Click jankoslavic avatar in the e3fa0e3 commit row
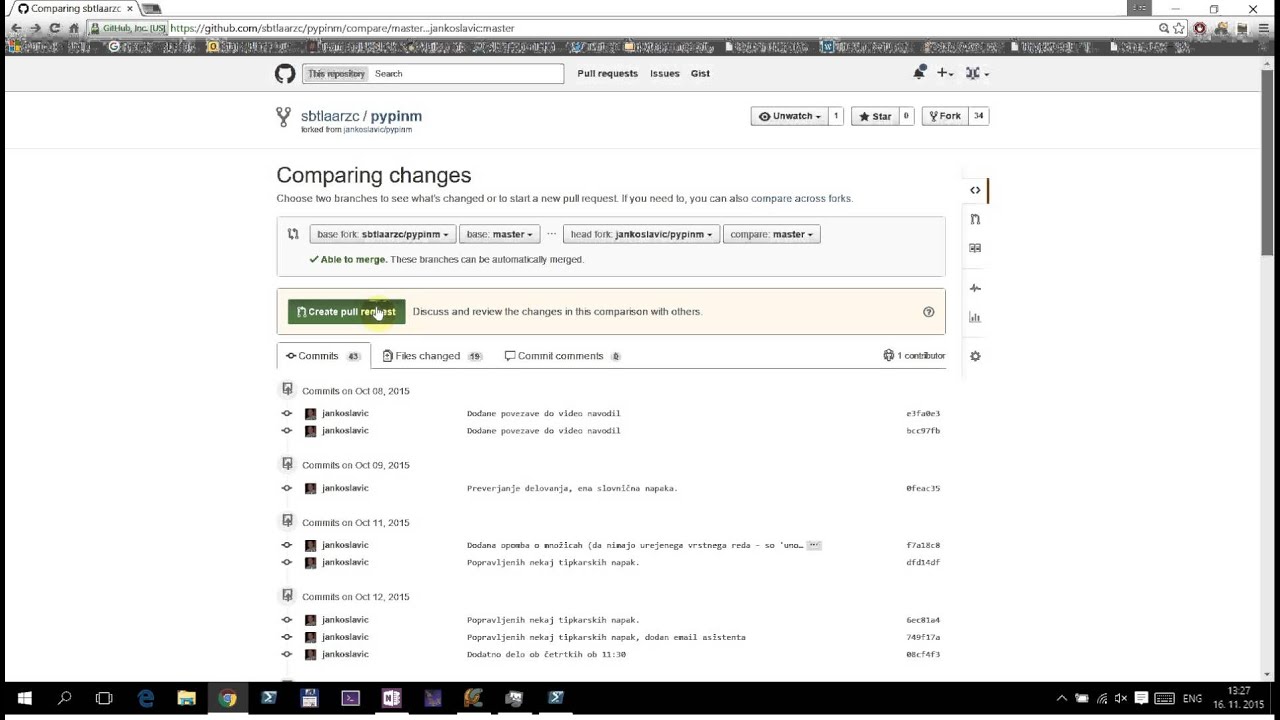The height and width of the screenshot is (720, 1280). [310, 414]
